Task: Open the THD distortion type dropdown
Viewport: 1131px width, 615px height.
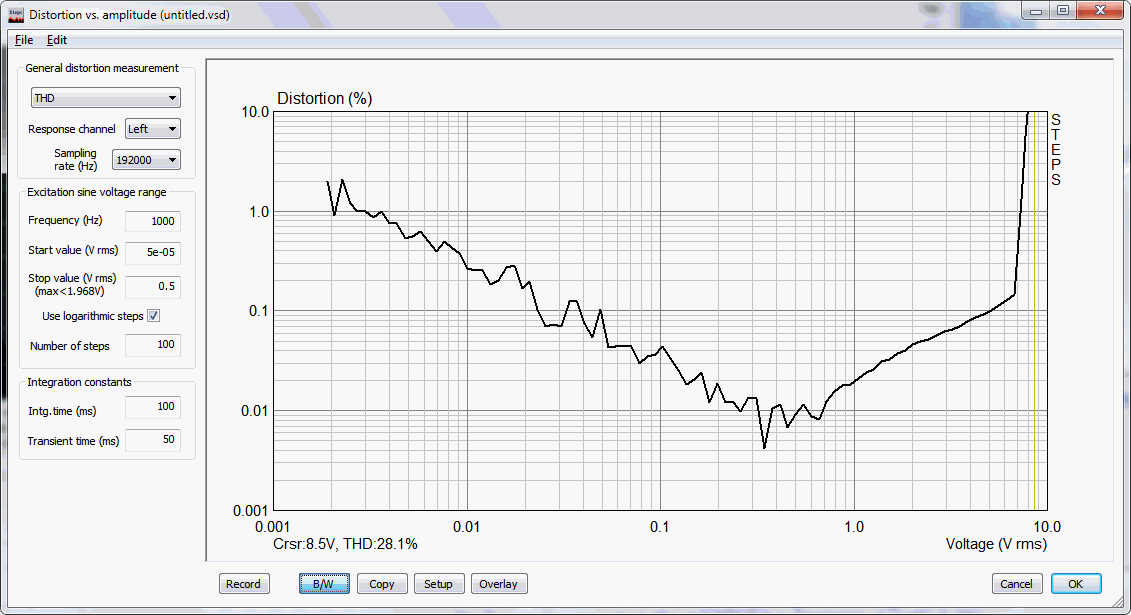Action: (x=105, y=98)
